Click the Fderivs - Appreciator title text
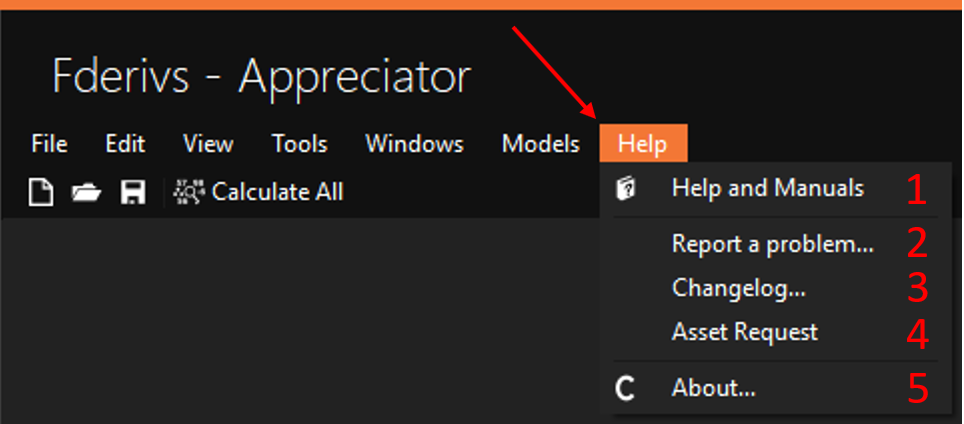 [x=262, y=76]
